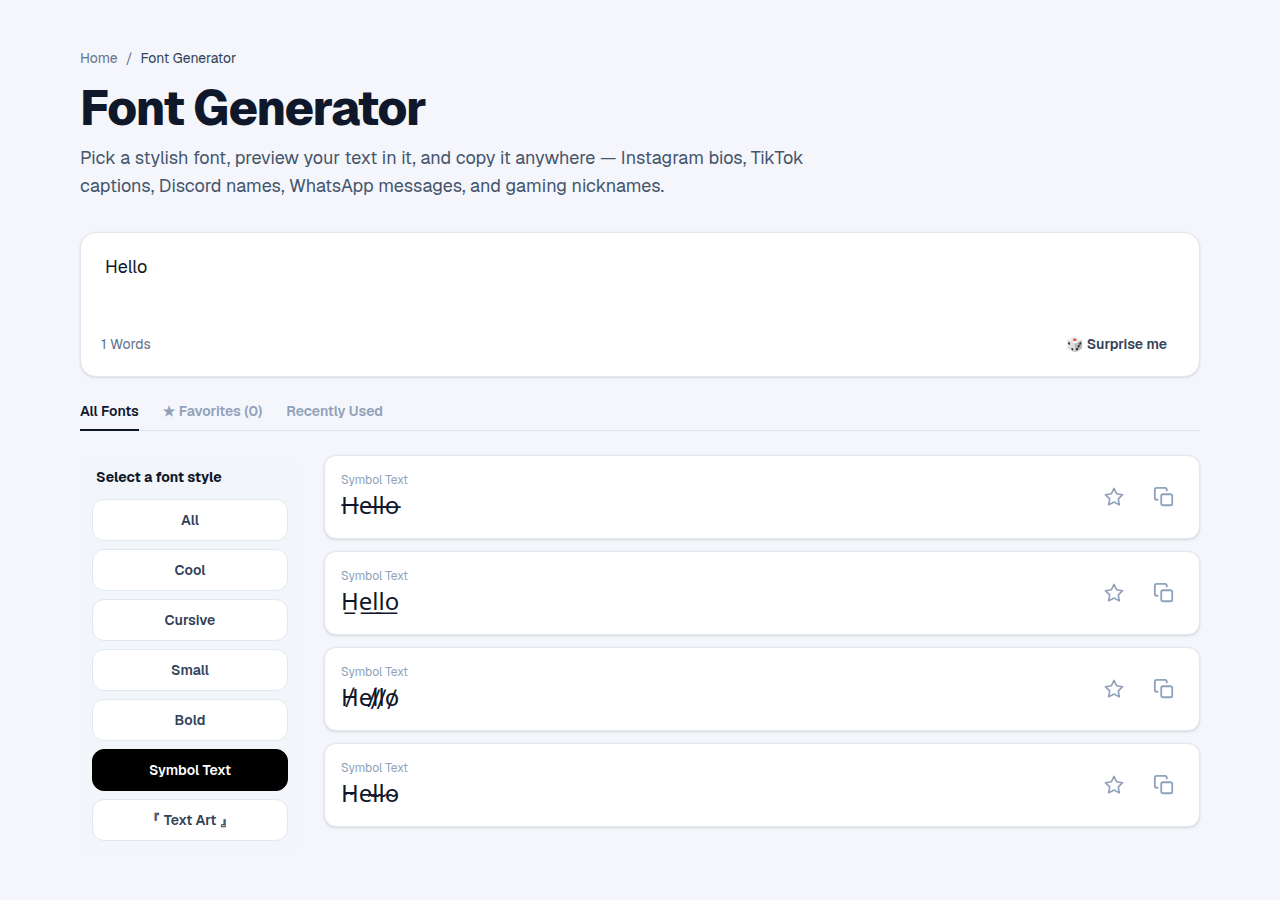Viewport: 1280px width, 900px height.
Task: Star the slashed Hello symbol font
Action: click(x=1114, y=689)
